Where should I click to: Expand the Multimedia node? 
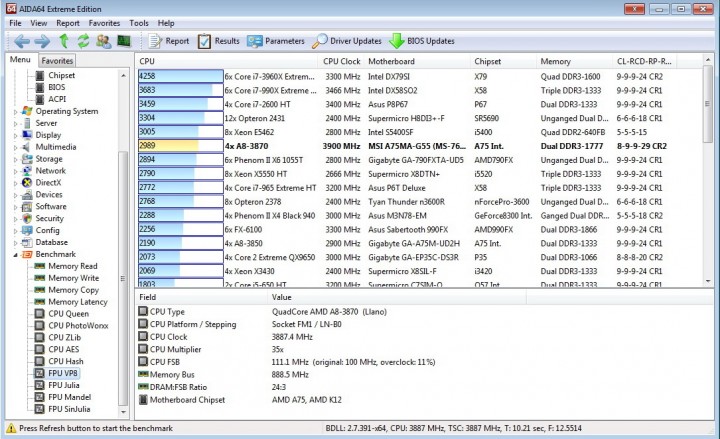click(15, 147)
